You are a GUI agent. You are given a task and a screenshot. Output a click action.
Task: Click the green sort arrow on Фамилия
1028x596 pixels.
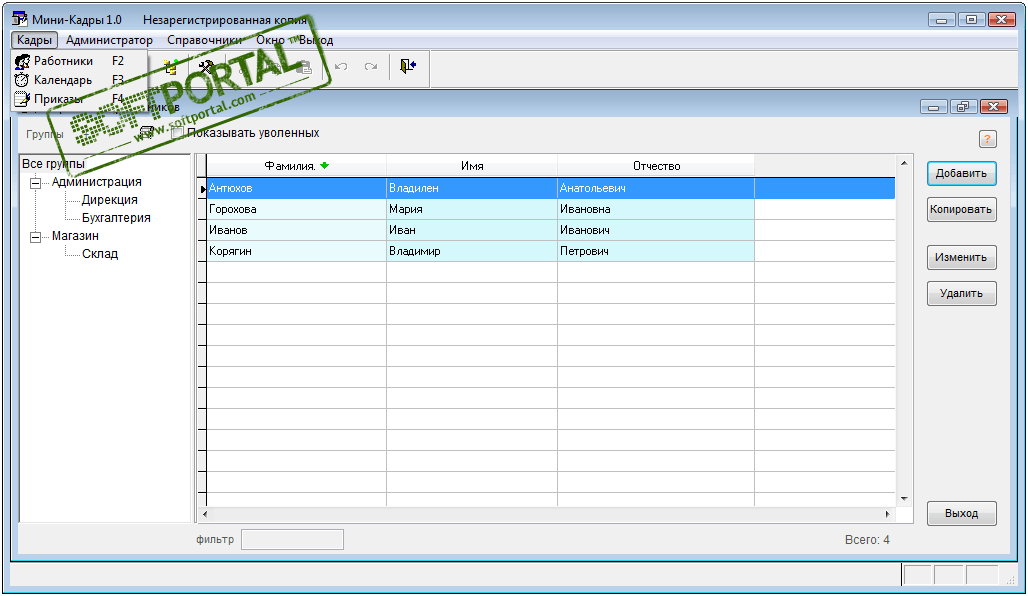(325, 166)
